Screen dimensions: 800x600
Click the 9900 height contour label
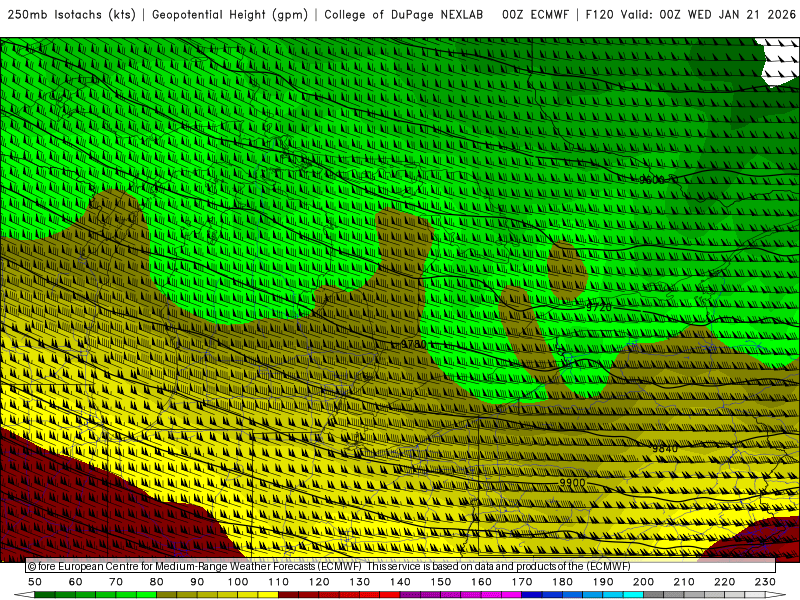click(572, 483)
